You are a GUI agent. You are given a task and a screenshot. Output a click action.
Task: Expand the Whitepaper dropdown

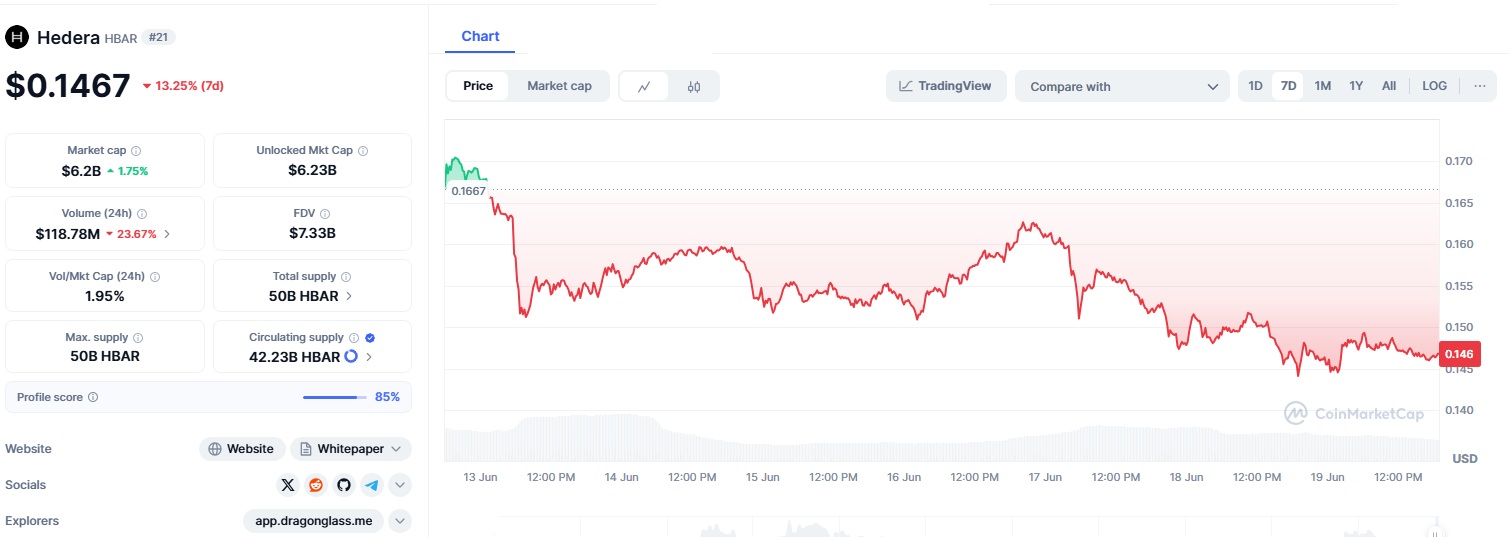pos(351,449)
